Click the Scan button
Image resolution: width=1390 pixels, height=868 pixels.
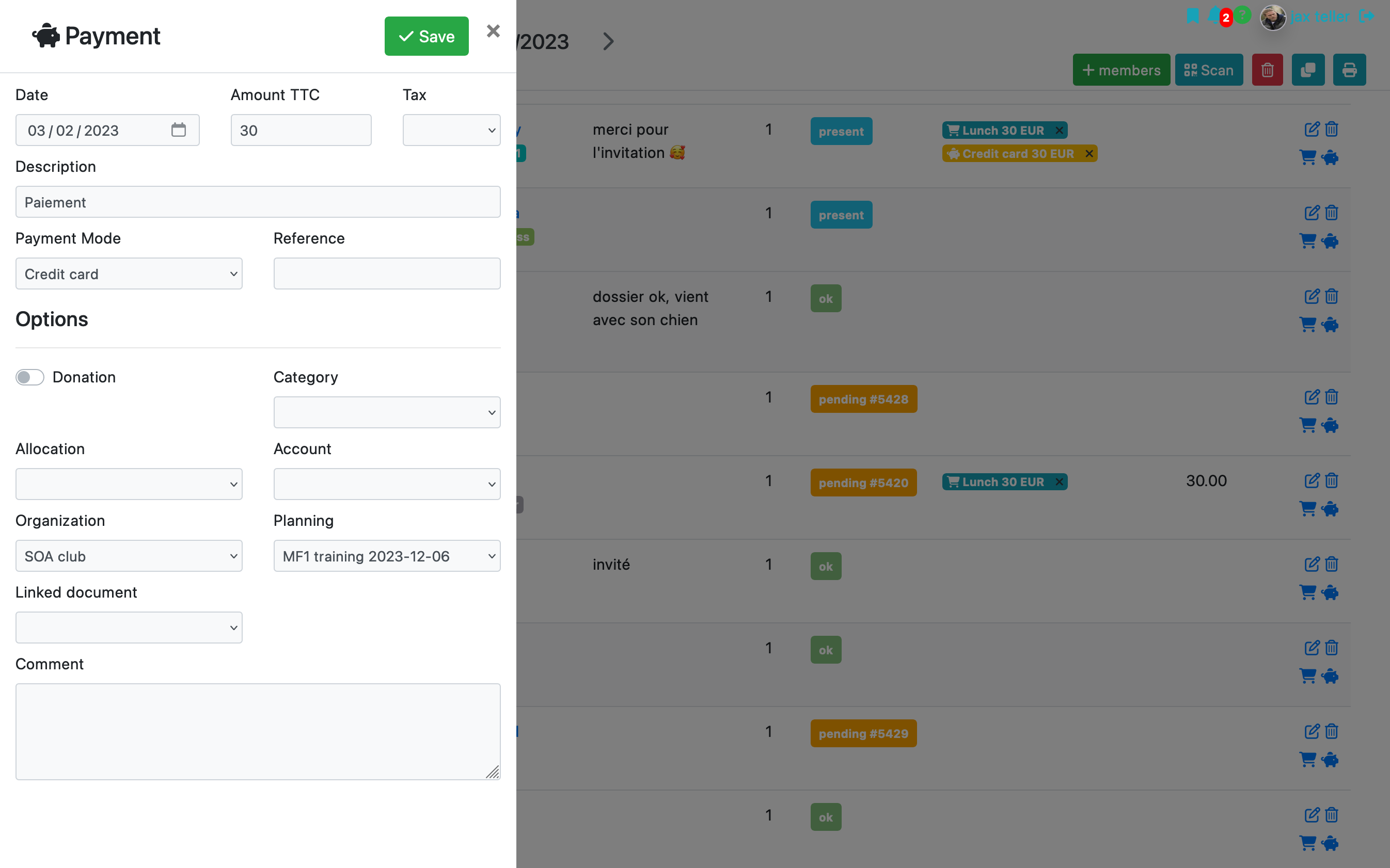pyautogui.click(x=1208, y=70)
